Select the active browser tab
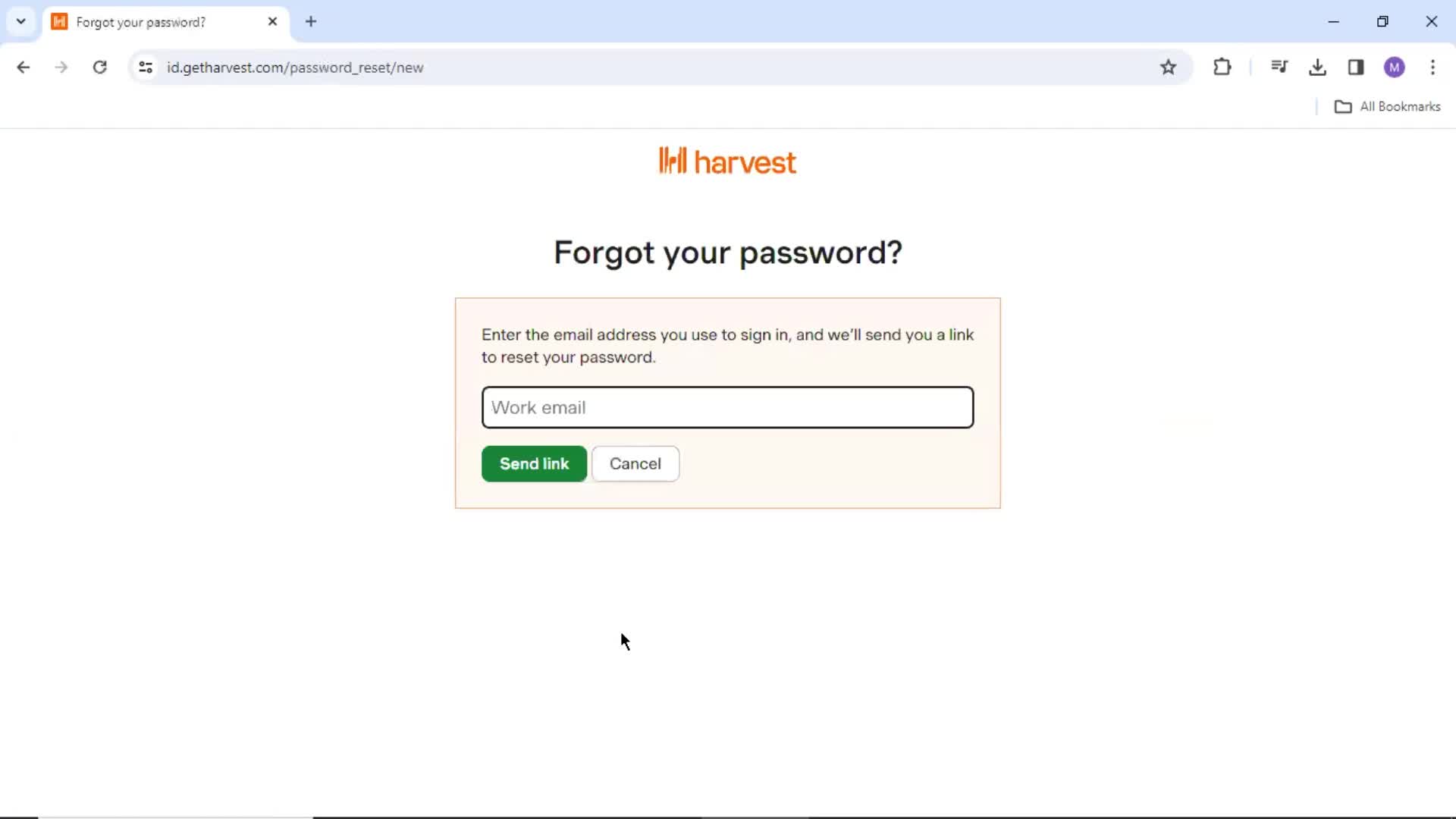1456x819 pixels. click(165, 22)
